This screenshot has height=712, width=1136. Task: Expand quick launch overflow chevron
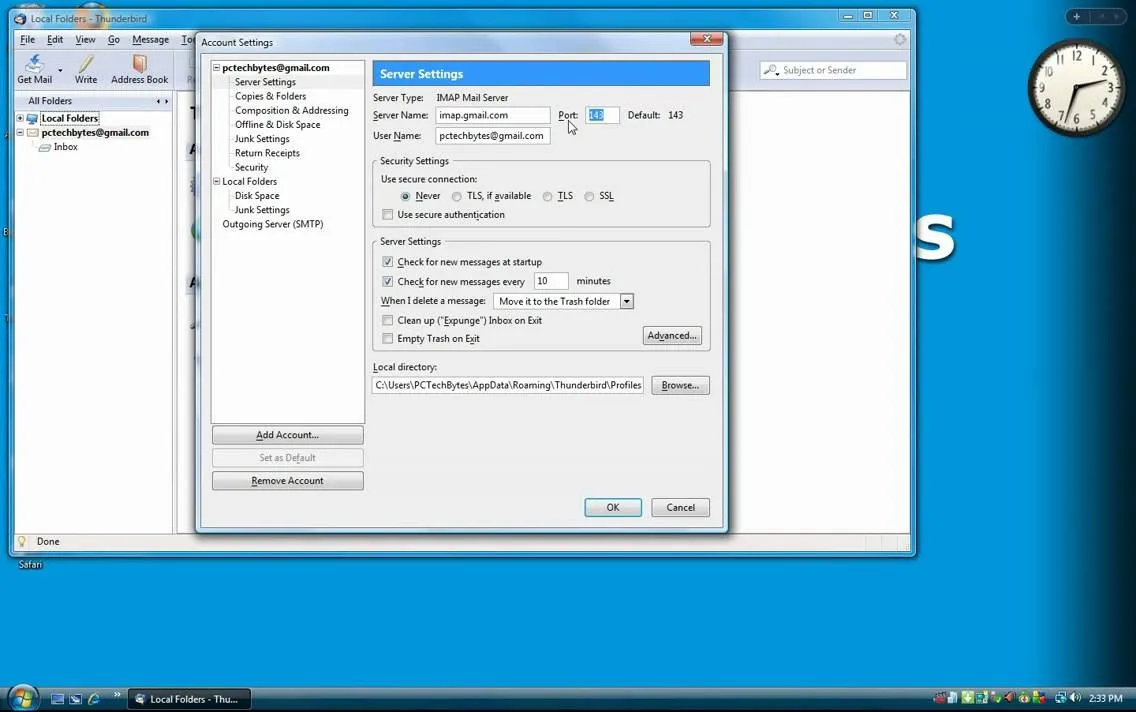click(117, 695)
